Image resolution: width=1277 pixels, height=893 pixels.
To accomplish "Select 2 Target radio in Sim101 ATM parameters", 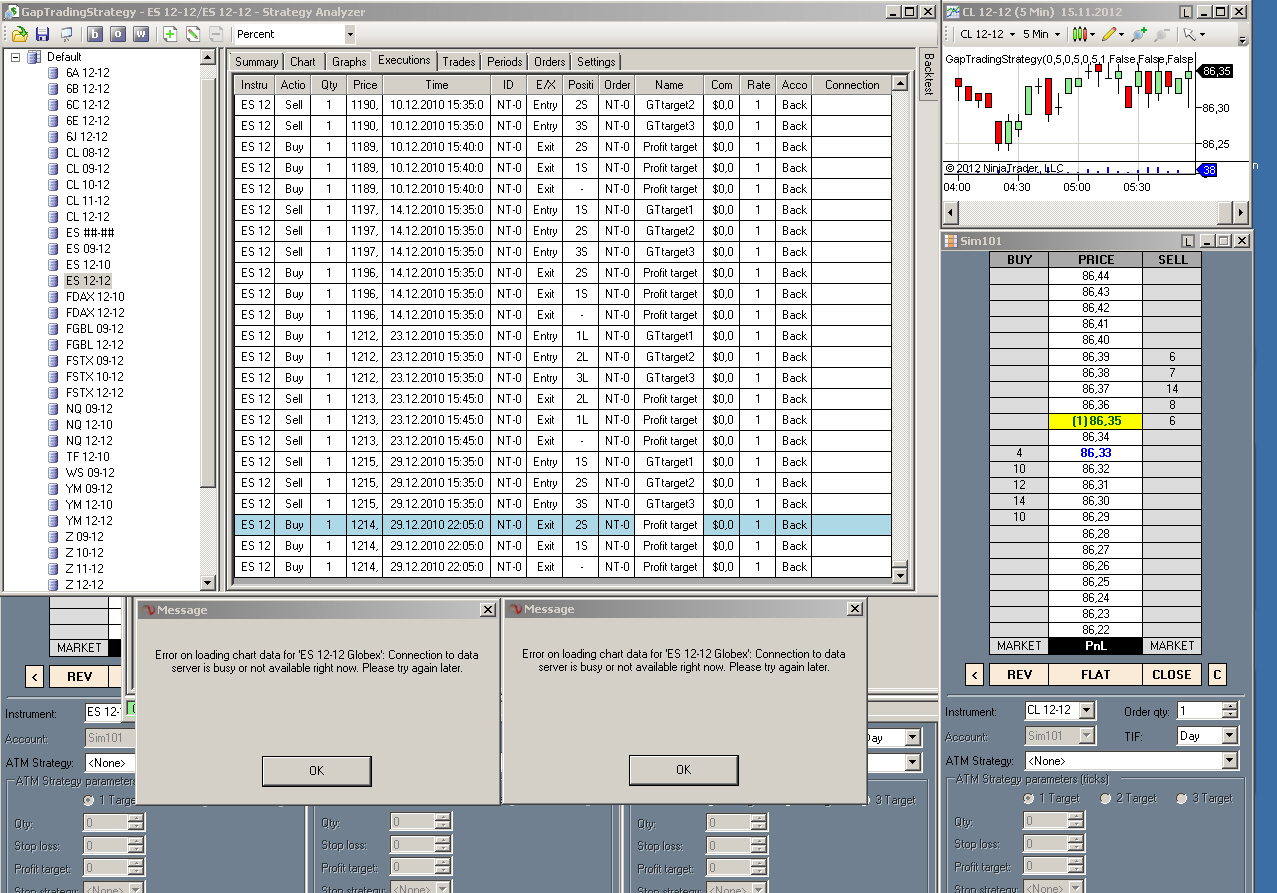I will [x=1105, y=799].
